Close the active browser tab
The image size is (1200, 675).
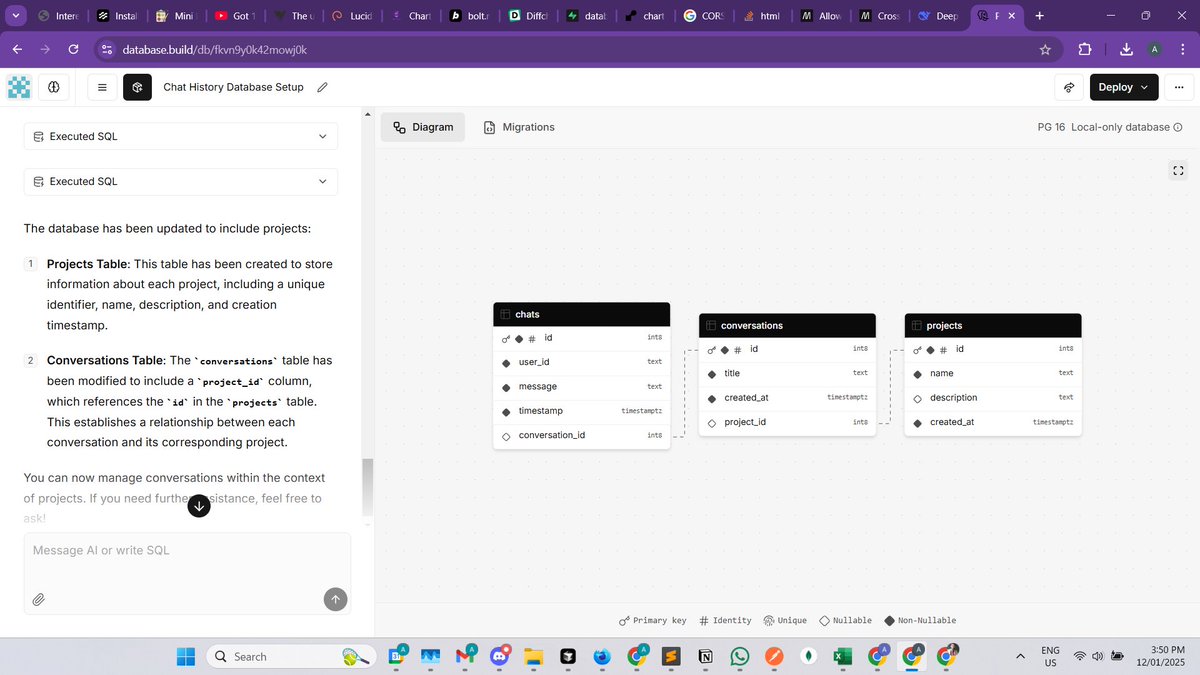(x=1009, y=16)
